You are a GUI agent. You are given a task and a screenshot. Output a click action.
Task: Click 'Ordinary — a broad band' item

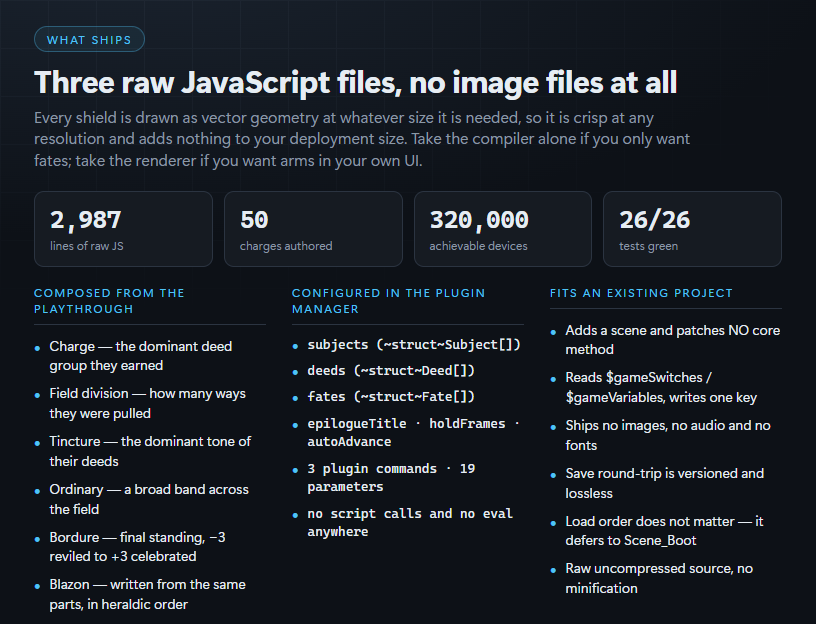point(149,499)
